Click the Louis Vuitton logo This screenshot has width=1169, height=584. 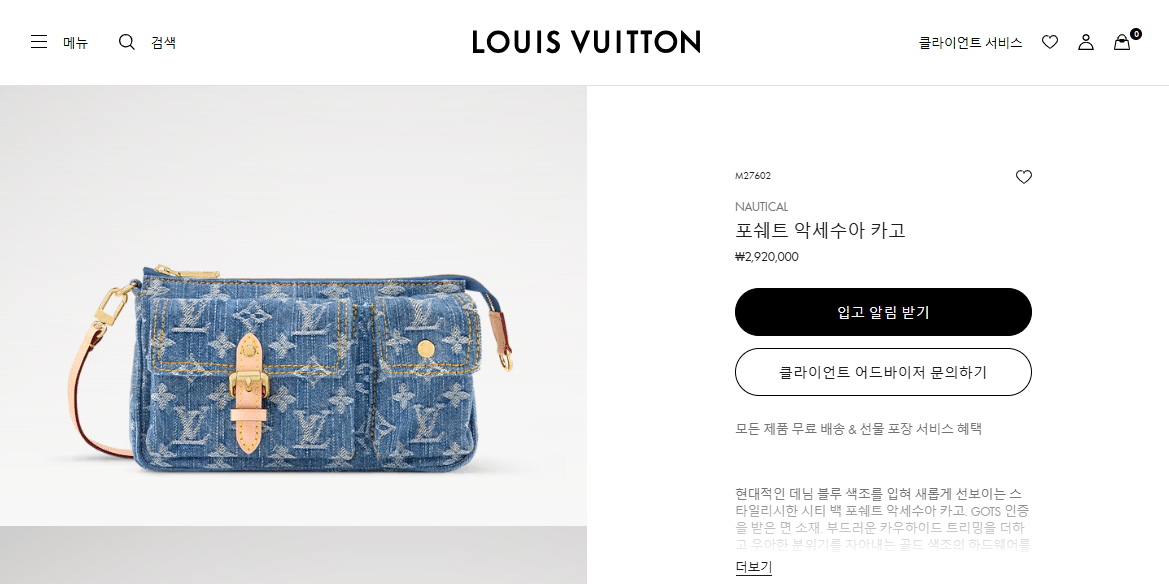pyautogui.click(x=586, y=42)
